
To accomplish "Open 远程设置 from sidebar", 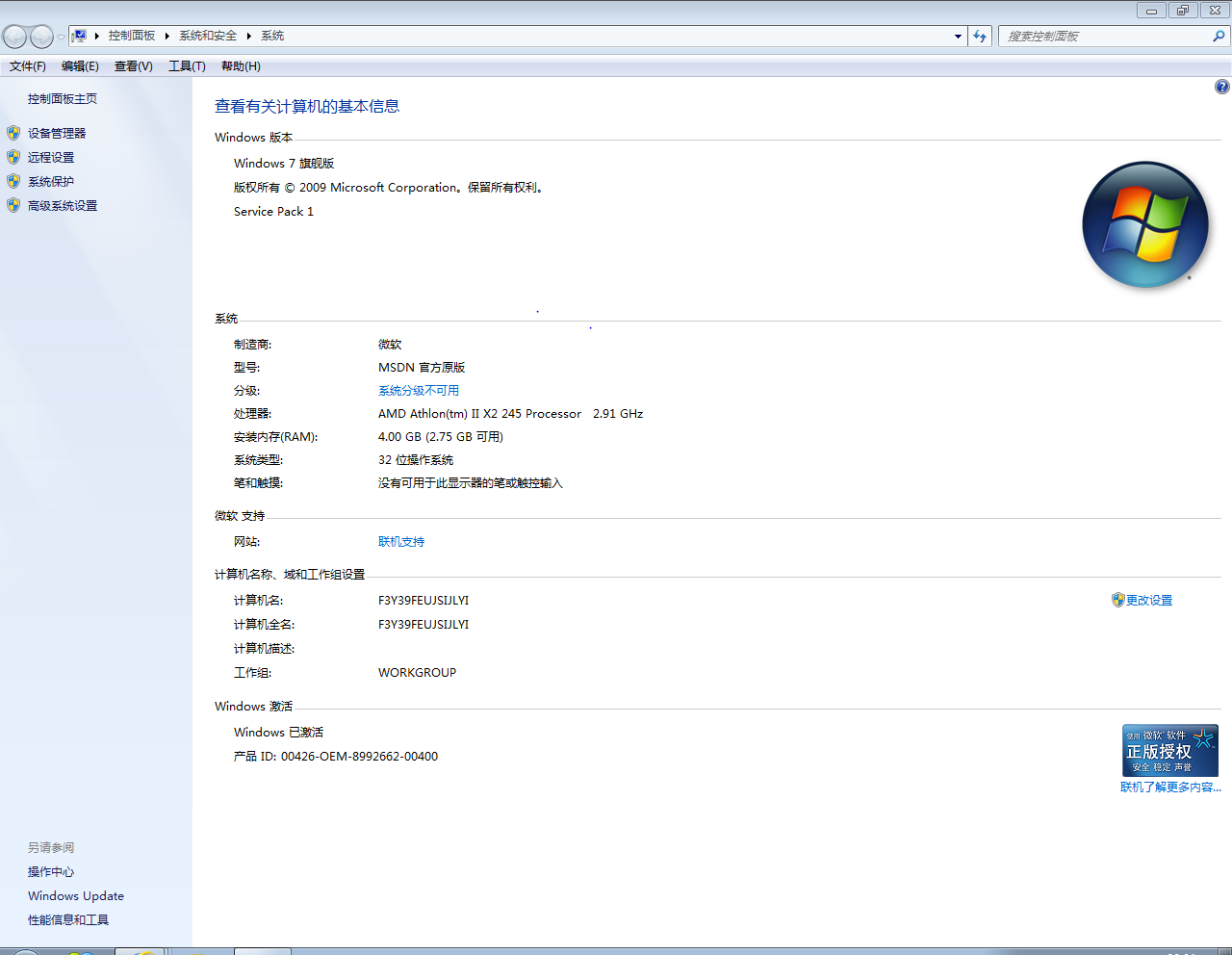I will click(51, 158).
